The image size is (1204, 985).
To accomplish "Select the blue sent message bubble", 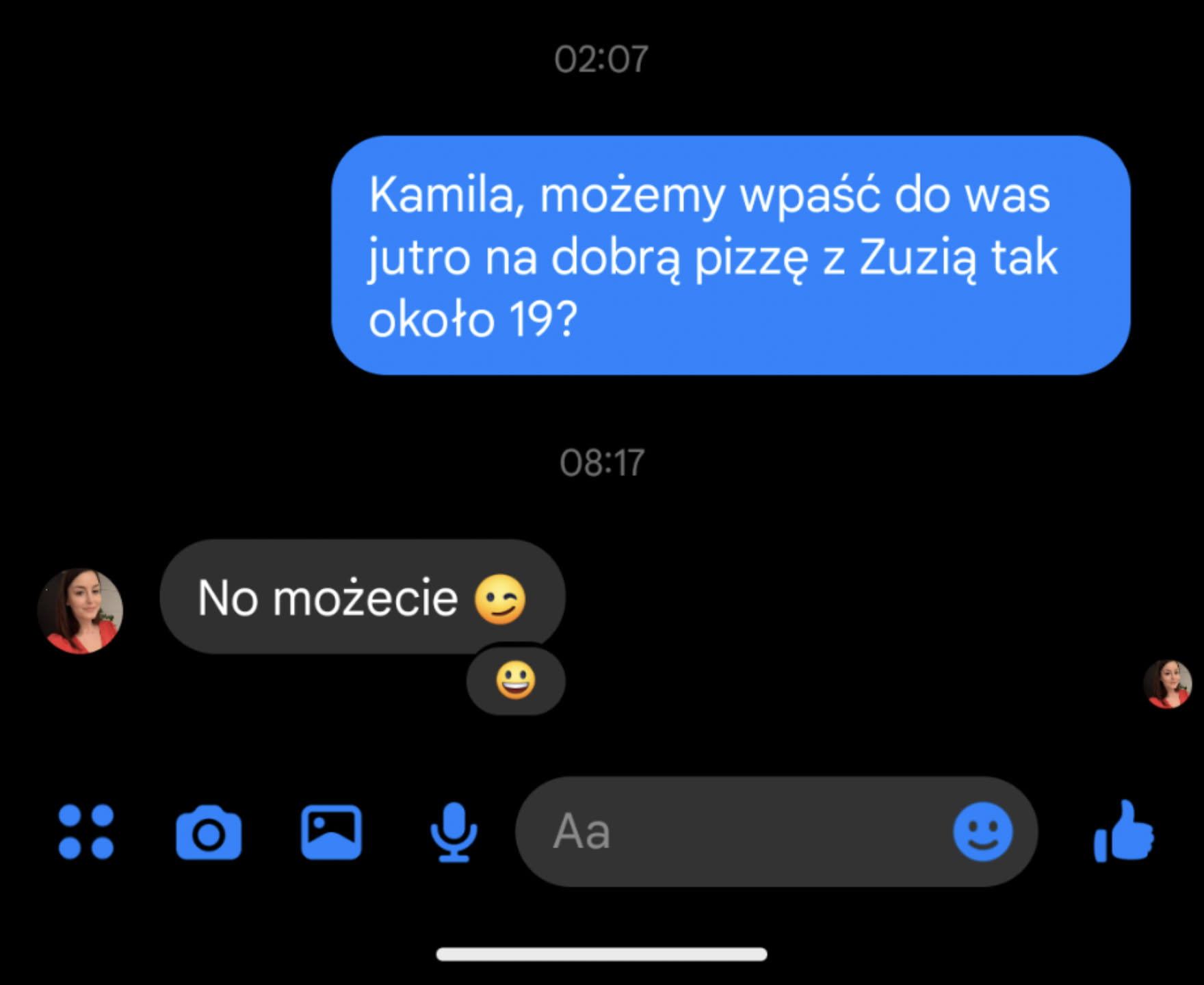I will (731, 255).
